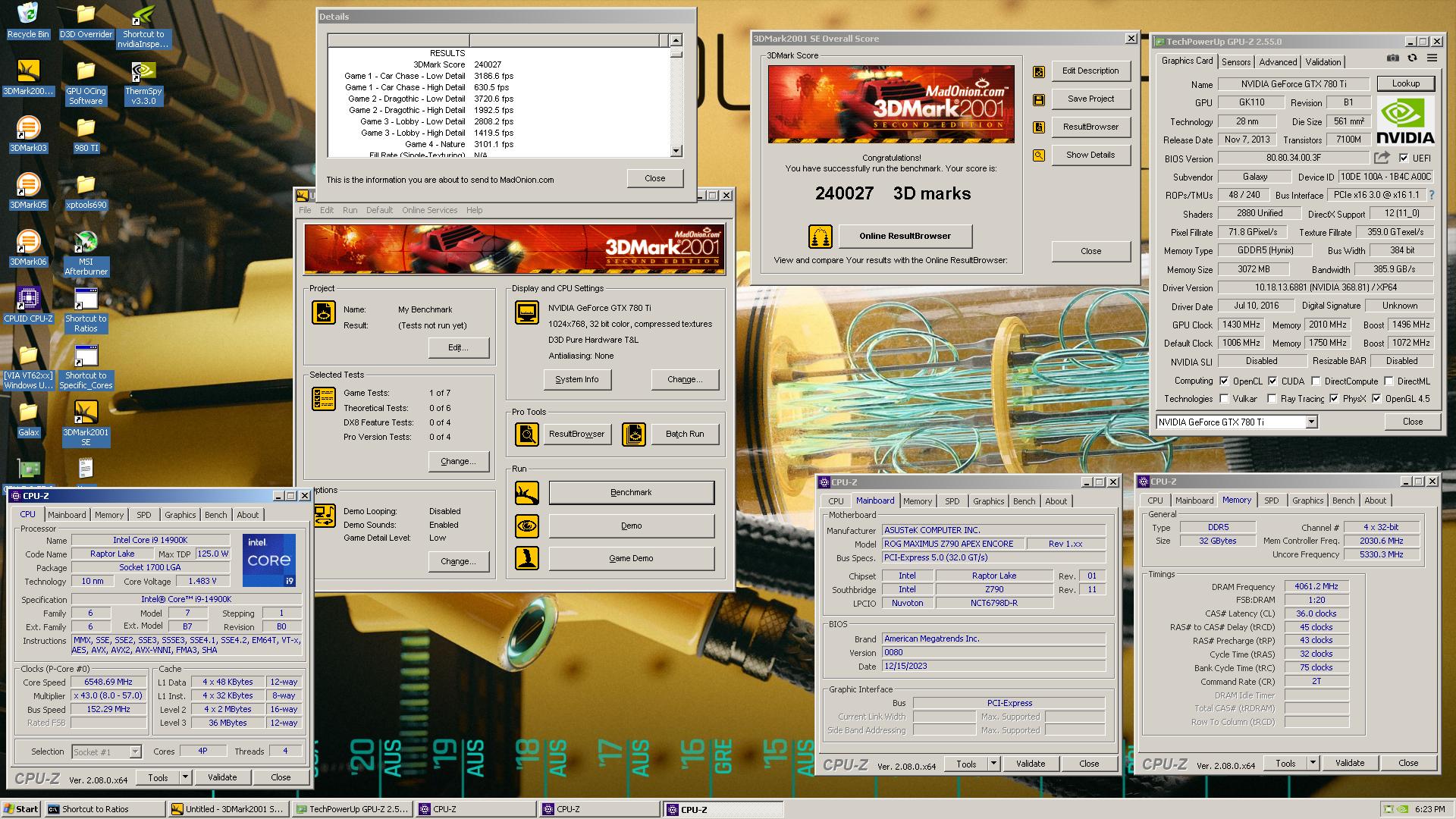
Task: Click the BIOS export share icon in GPU-Z
Action: click(x=1382, y=158)
